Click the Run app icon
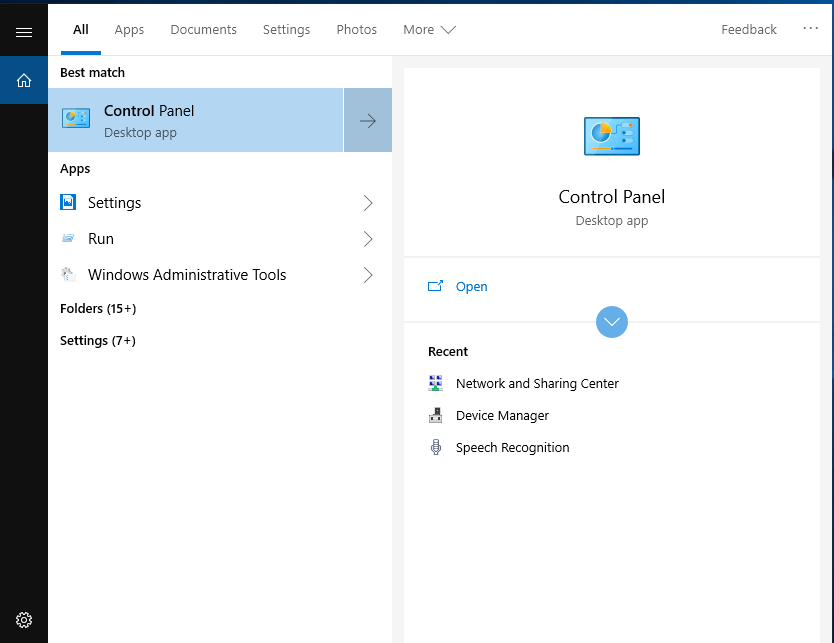 click(68, 238)
